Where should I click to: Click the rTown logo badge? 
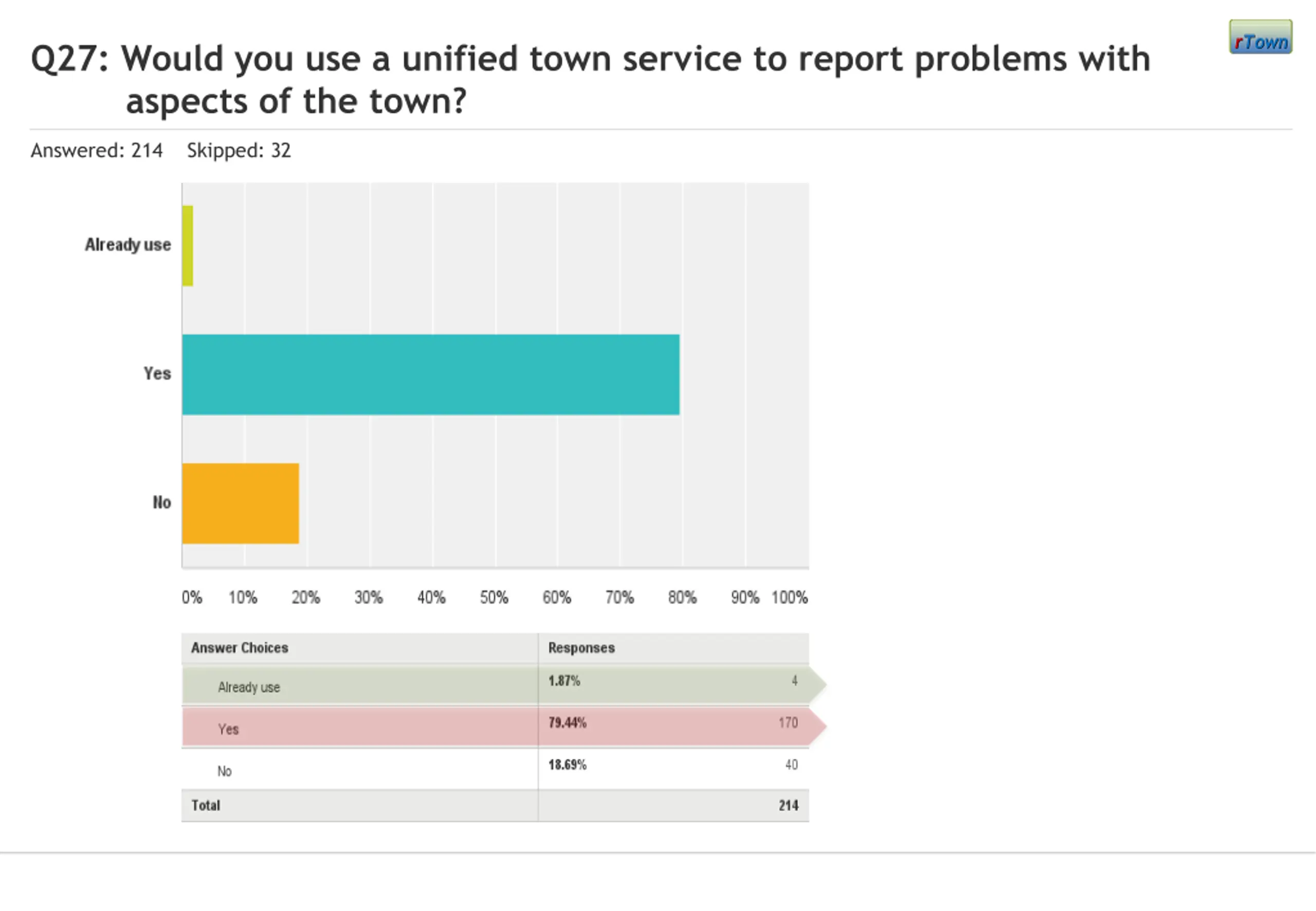(1260, 37)
